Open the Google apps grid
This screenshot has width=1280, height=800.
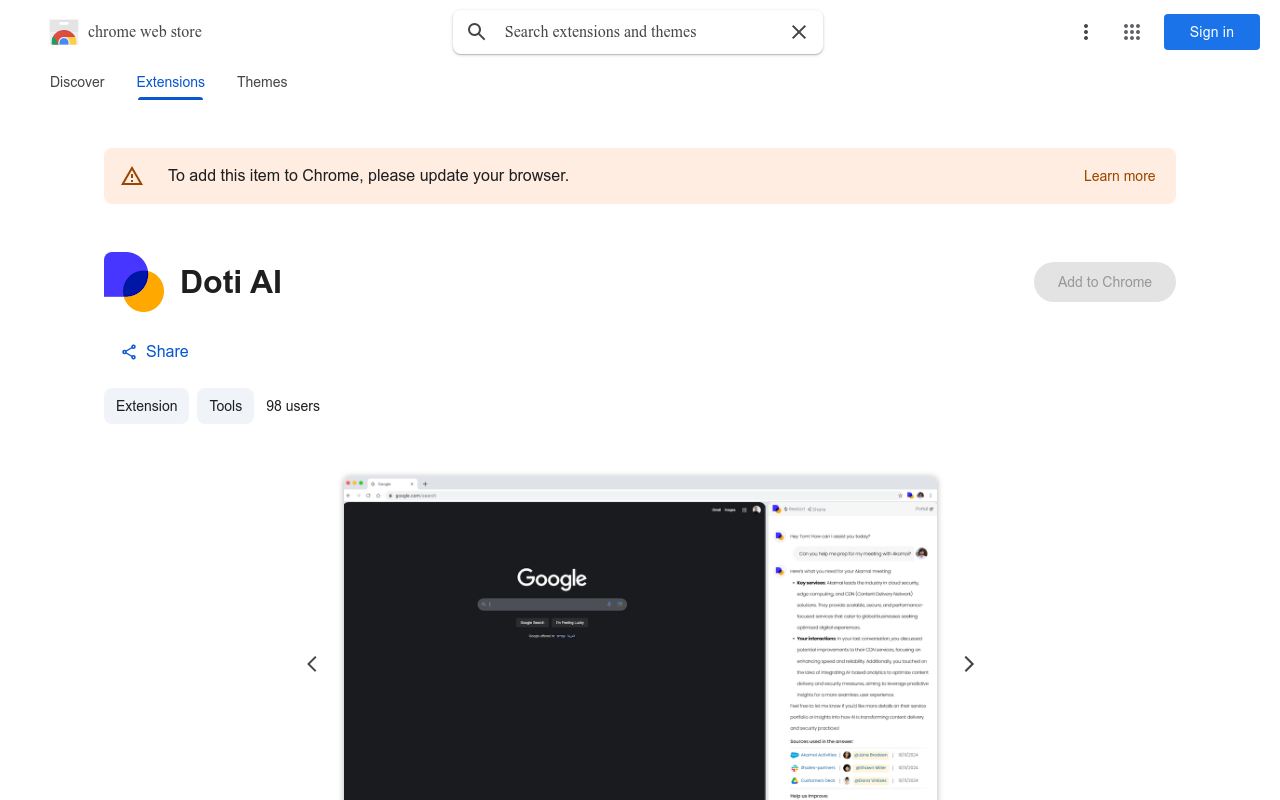point(1132,32)
